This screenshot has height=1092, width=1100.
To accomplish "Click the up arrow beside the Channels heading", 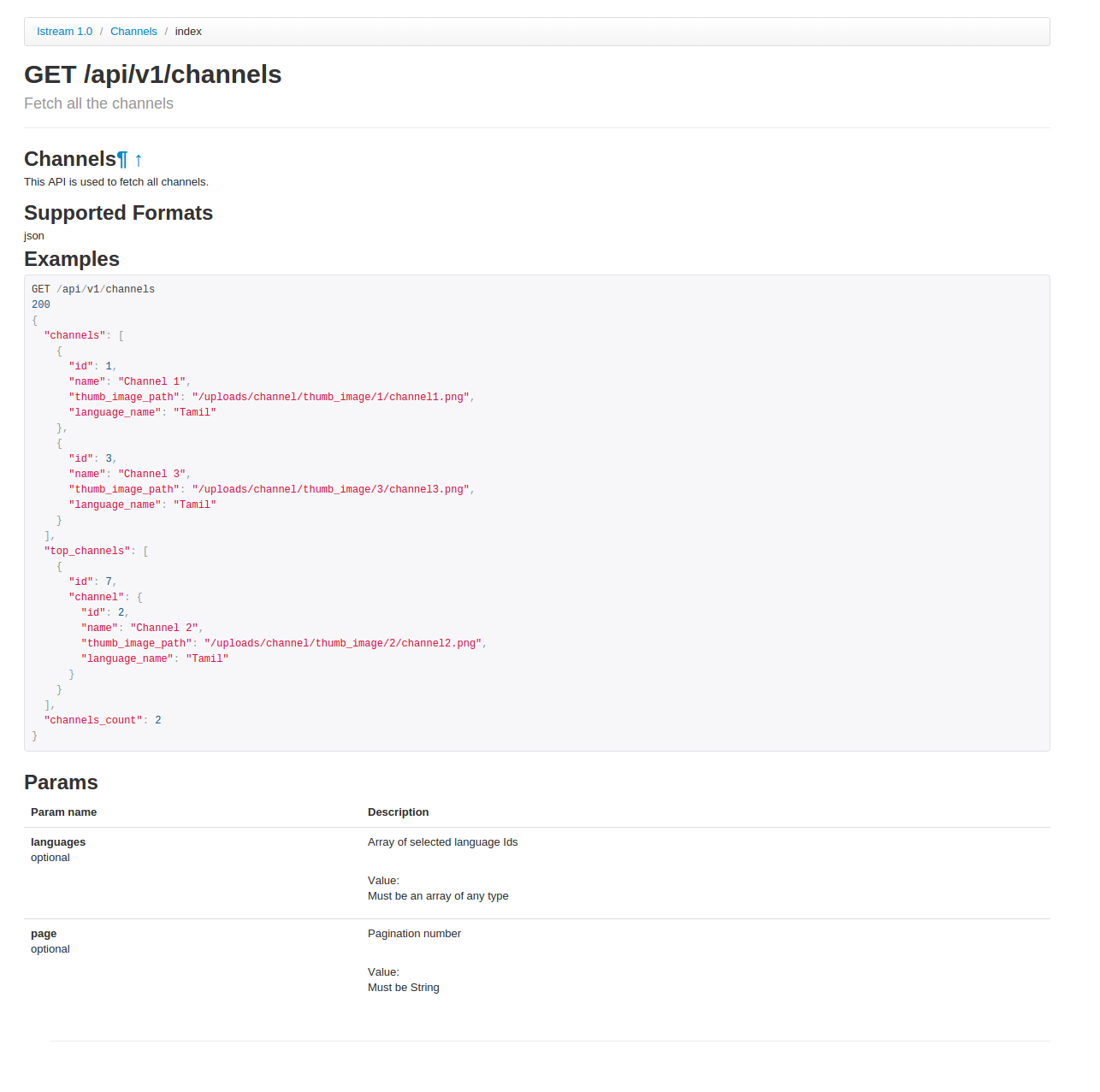I will click(x=138, y=160).
